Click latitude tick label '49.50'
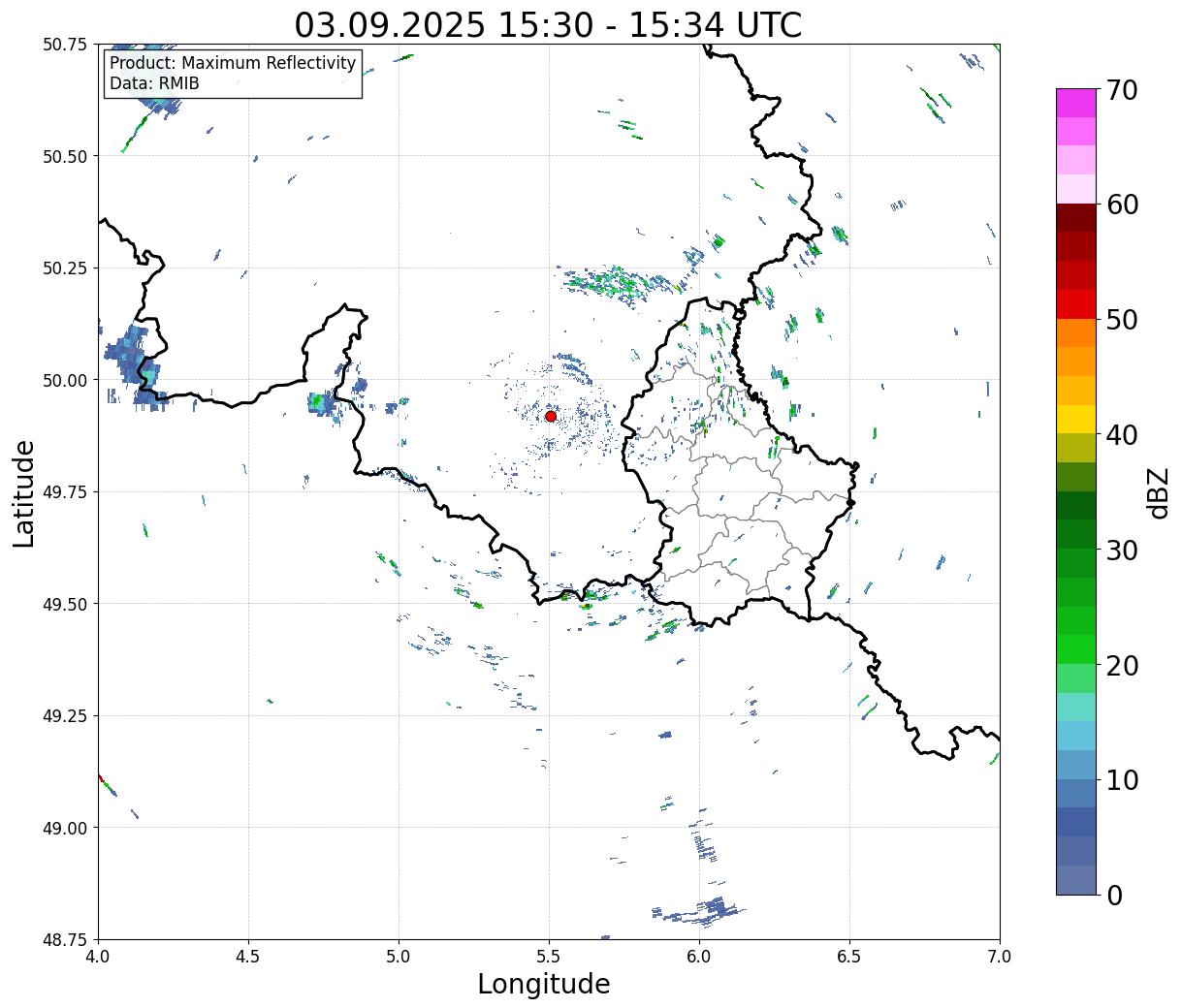Viewport: 1182px width, 1008px height. [x=65, y=604]
